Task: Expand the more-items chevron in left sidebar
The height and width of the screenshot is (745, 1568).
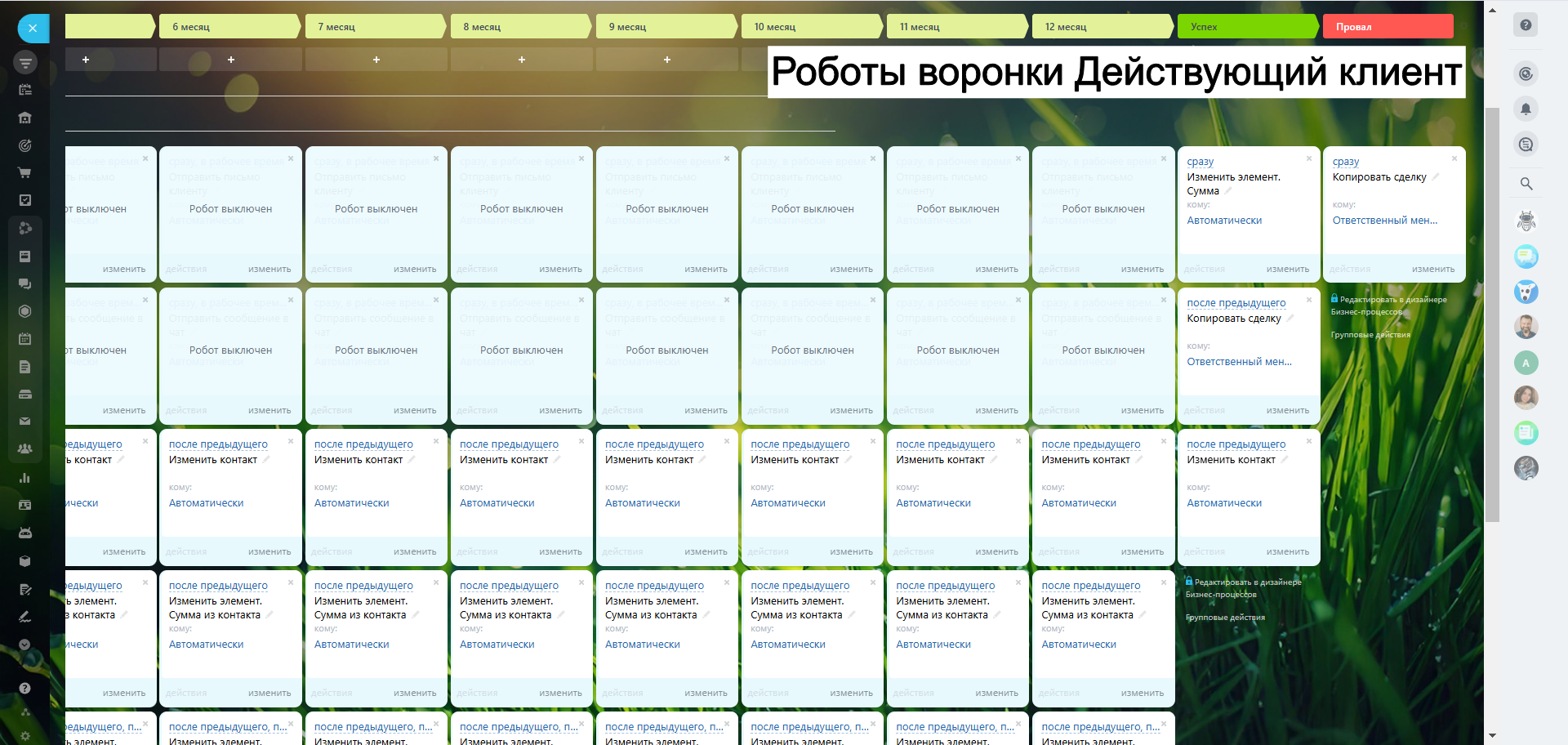Action: (24, 645)
